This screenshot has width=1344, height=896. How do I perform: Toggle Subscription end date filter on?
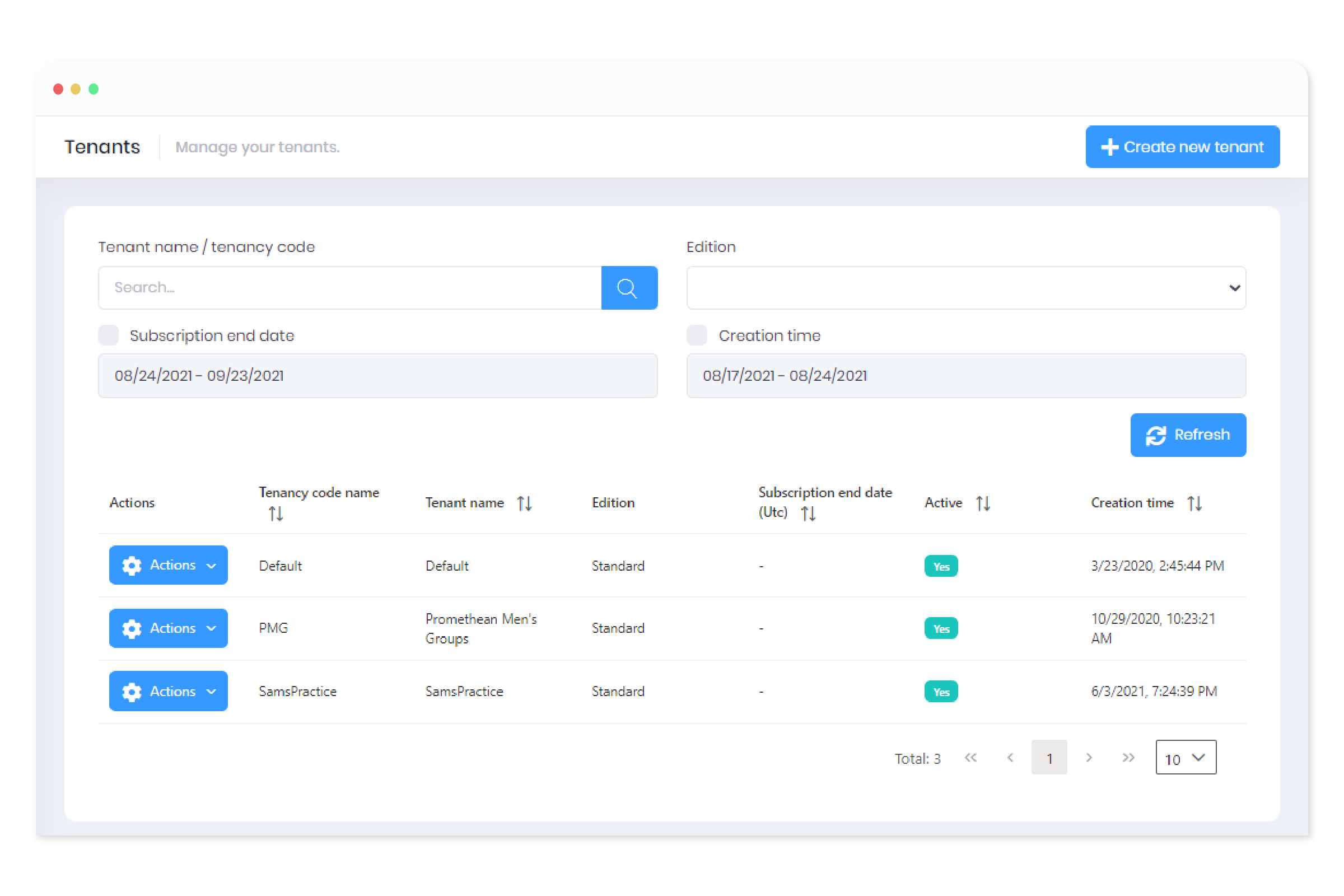click(109, 335)
